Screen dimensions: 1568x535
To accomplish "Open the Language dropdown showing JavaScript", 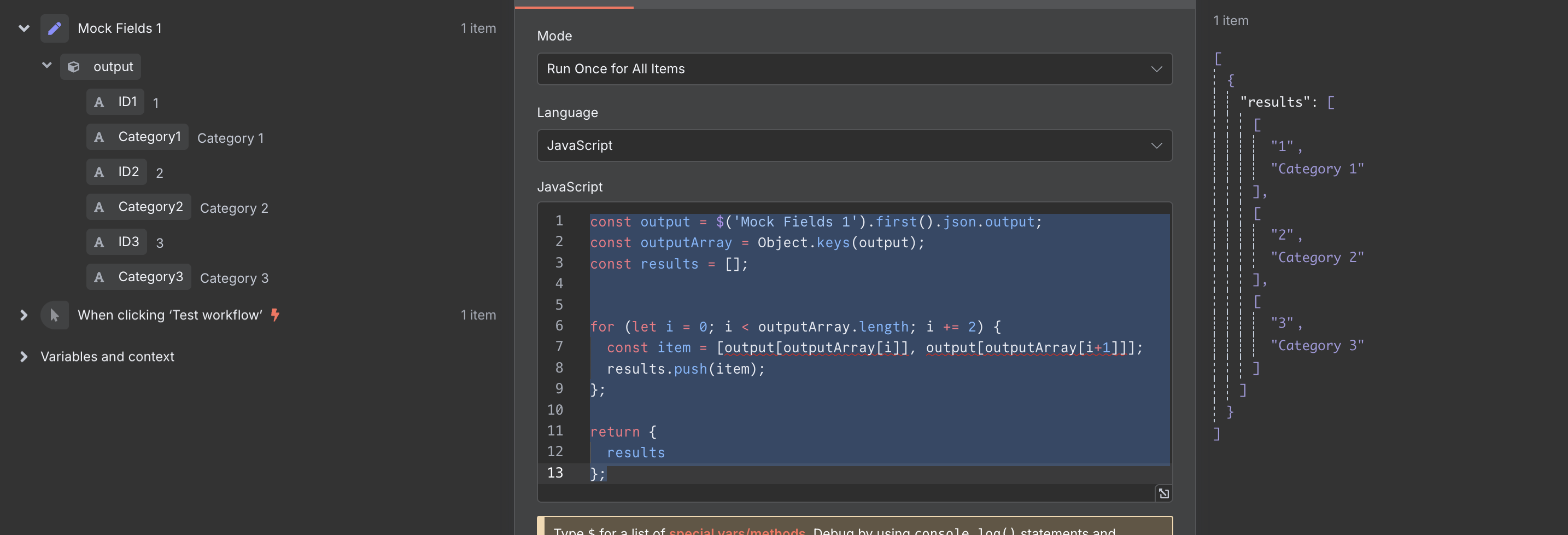I will point(855,145).
